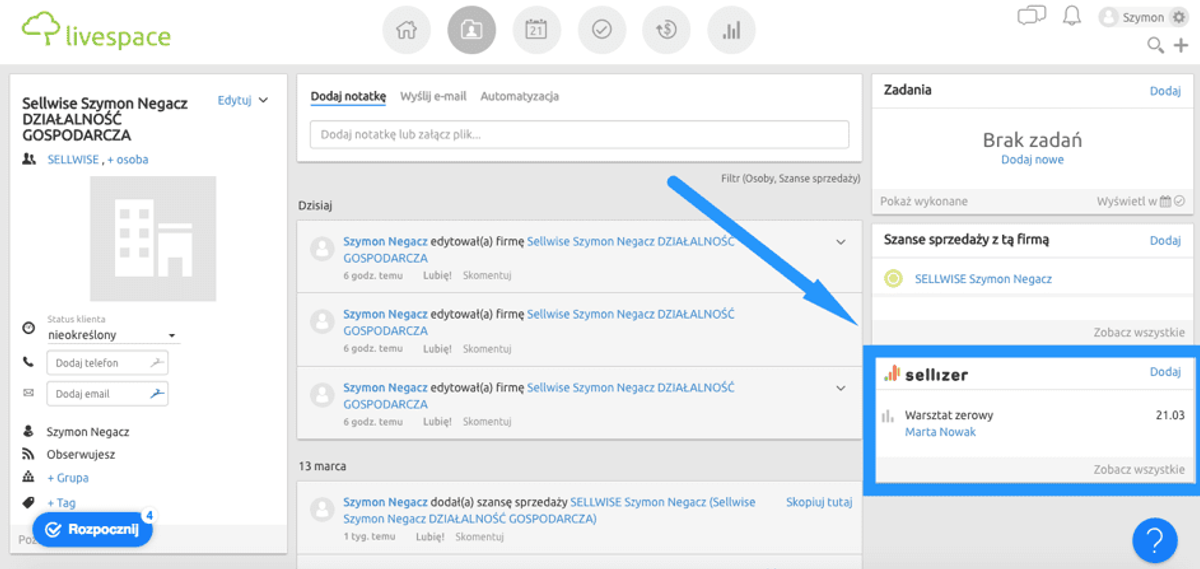Click the Edytuj link
The width and height of the screenshot is (1200, 569).
pos(234,100)
